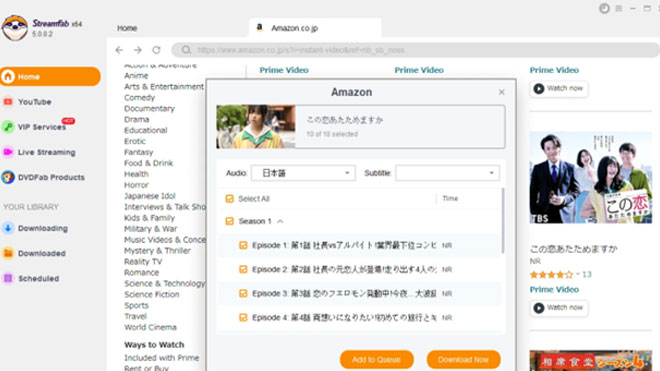
Task: Open Prime Video link under rating
Action: pos(554,289)
